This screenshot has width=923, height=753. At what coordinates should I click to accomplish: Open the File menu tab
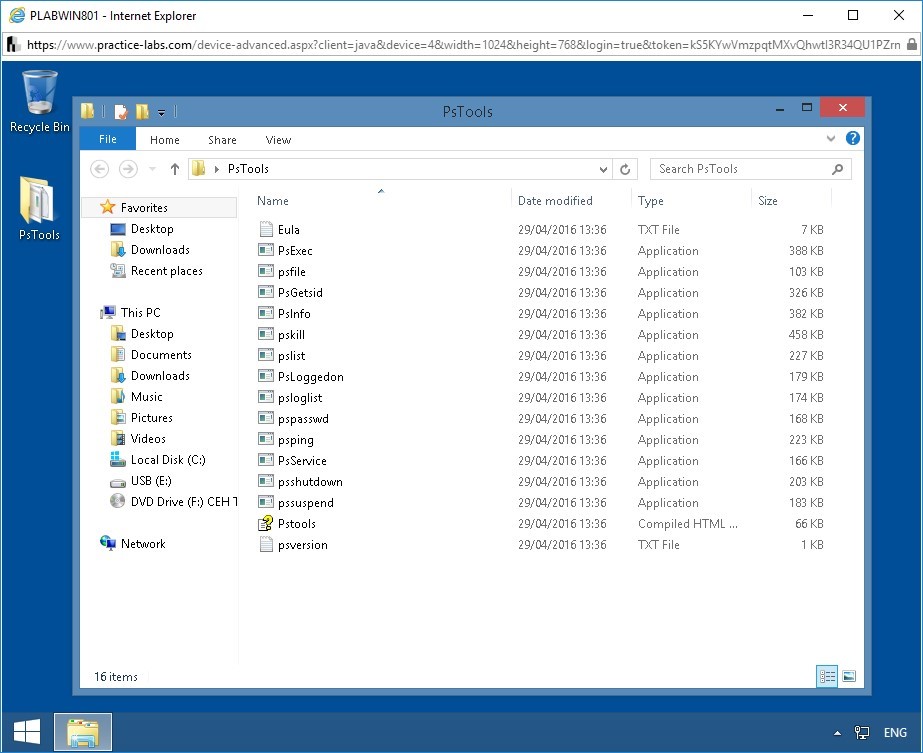tap(107, 140)
